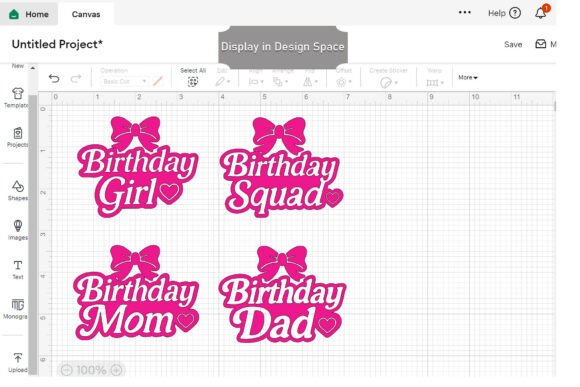
Task: Select the Birthday Mom design
Action: pyautogui.click(x=136, y=293)
